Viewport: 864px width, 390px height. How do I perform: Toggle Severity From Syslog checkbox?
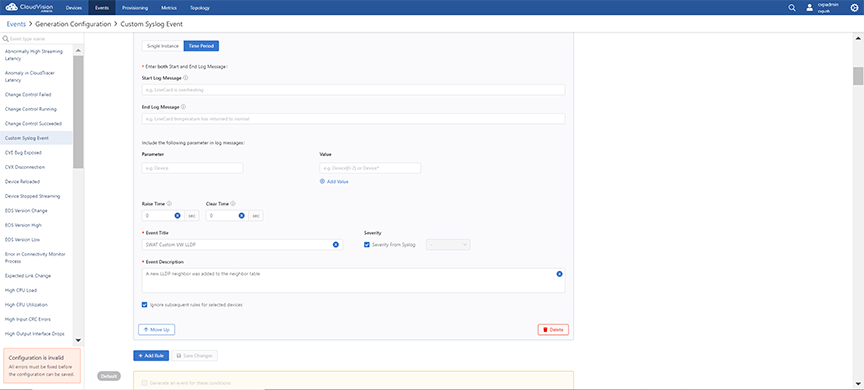(367, 245)
